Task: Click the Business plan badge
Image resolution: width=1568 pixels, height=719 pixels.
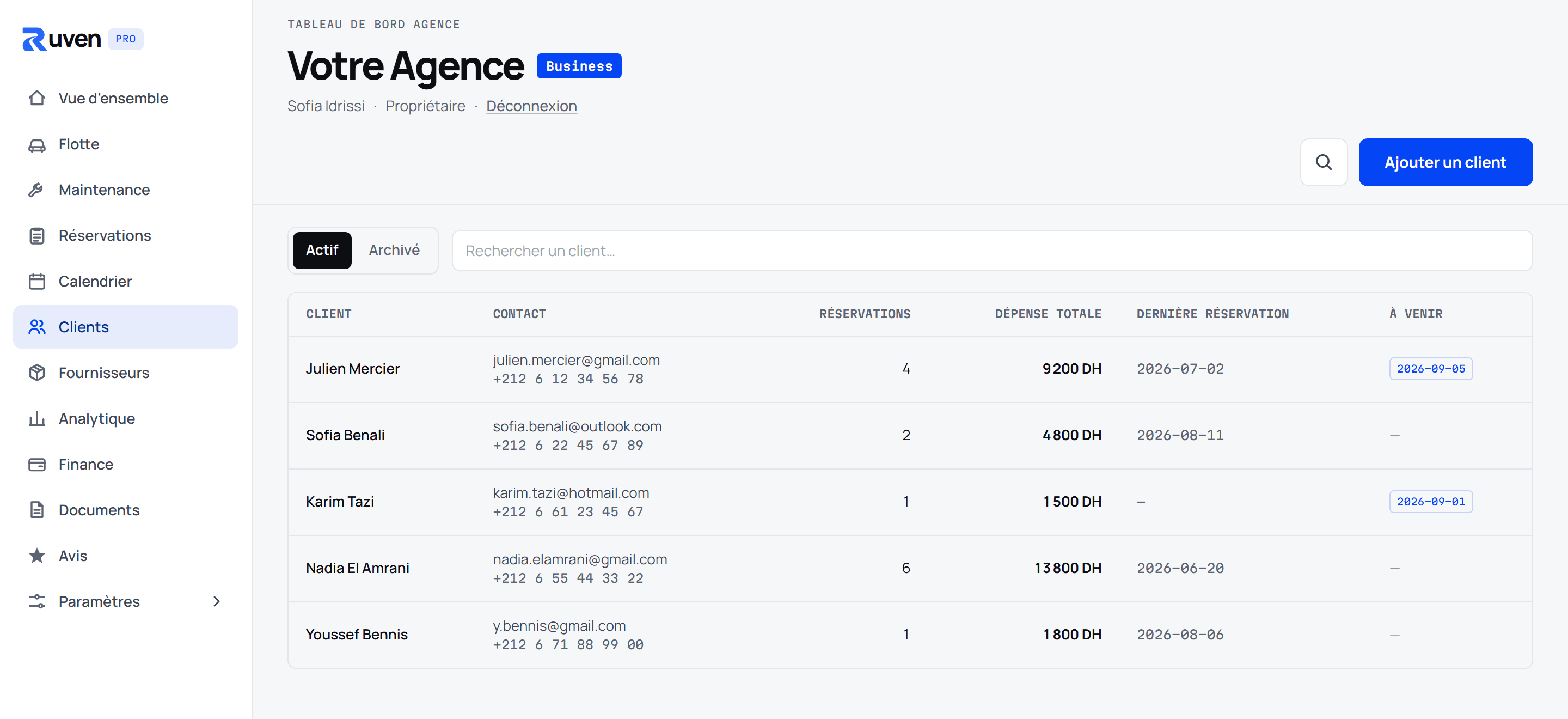Action: coord(578,66)
